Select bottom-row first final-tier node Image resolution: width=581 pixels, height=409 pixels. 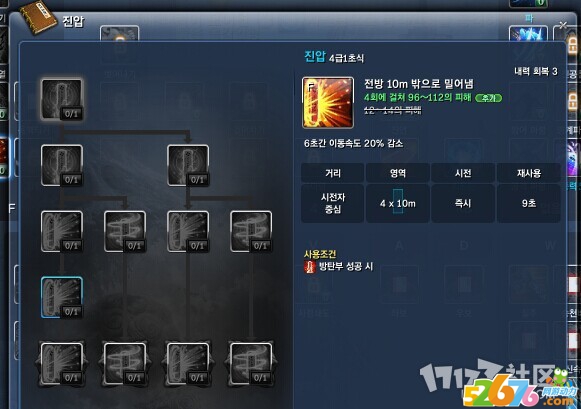(62, 363)
